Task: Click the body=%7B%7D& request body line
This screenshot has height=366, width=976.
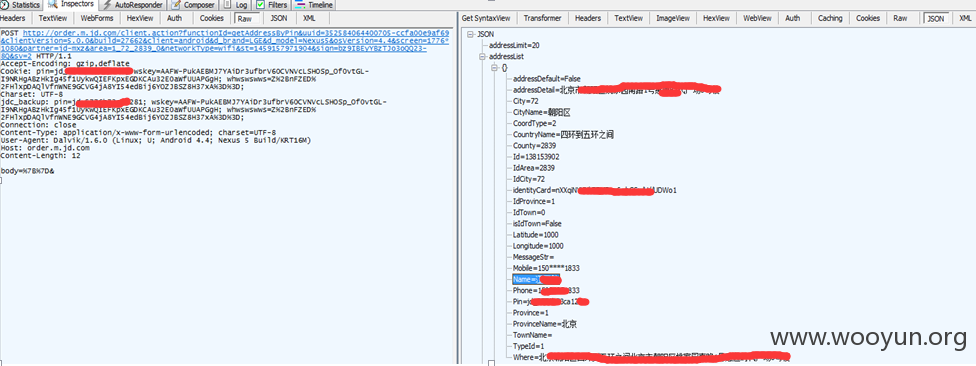Action: pos(27,171)
